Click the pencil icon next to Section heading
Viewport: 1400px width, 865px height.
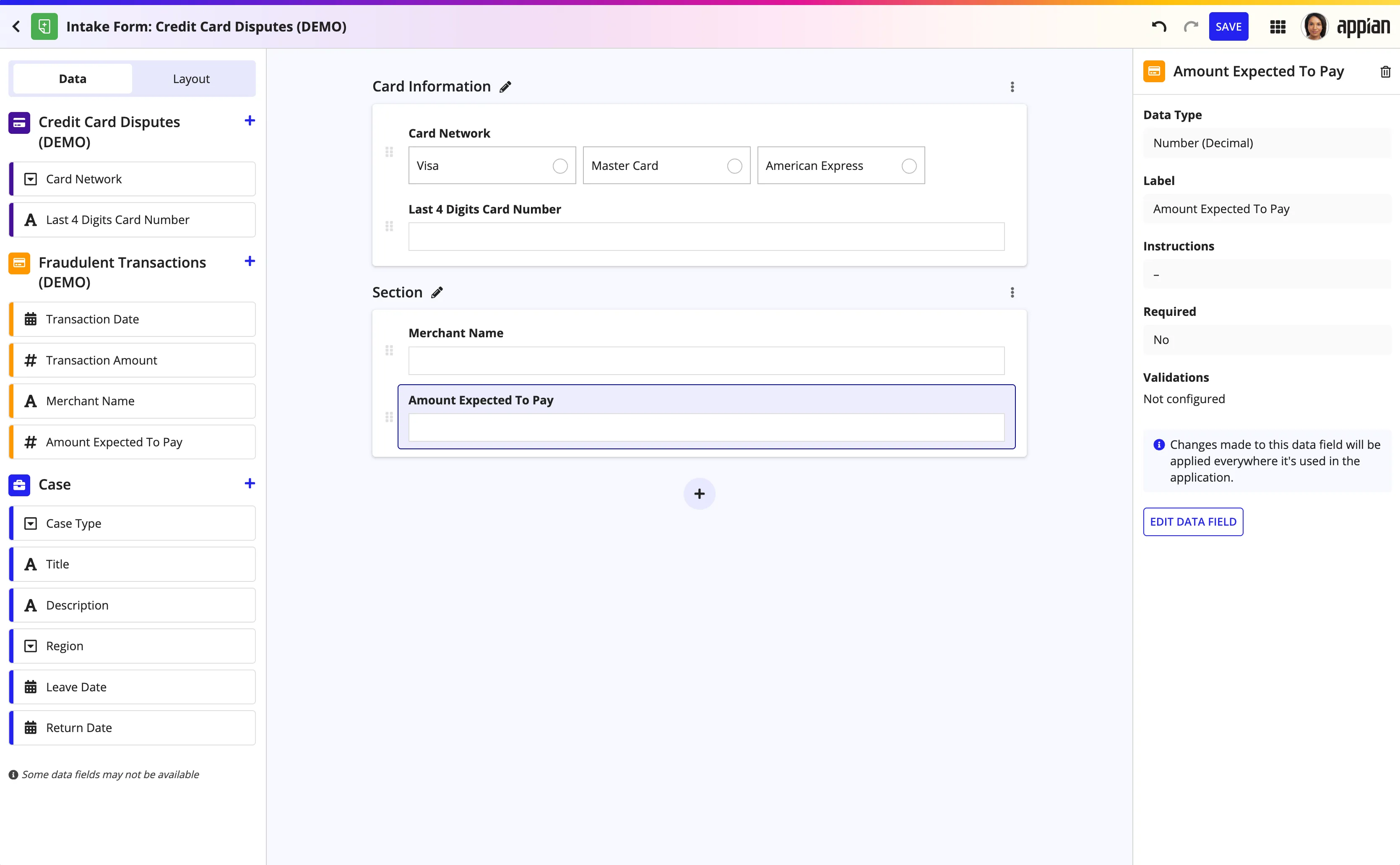(437, 292)
